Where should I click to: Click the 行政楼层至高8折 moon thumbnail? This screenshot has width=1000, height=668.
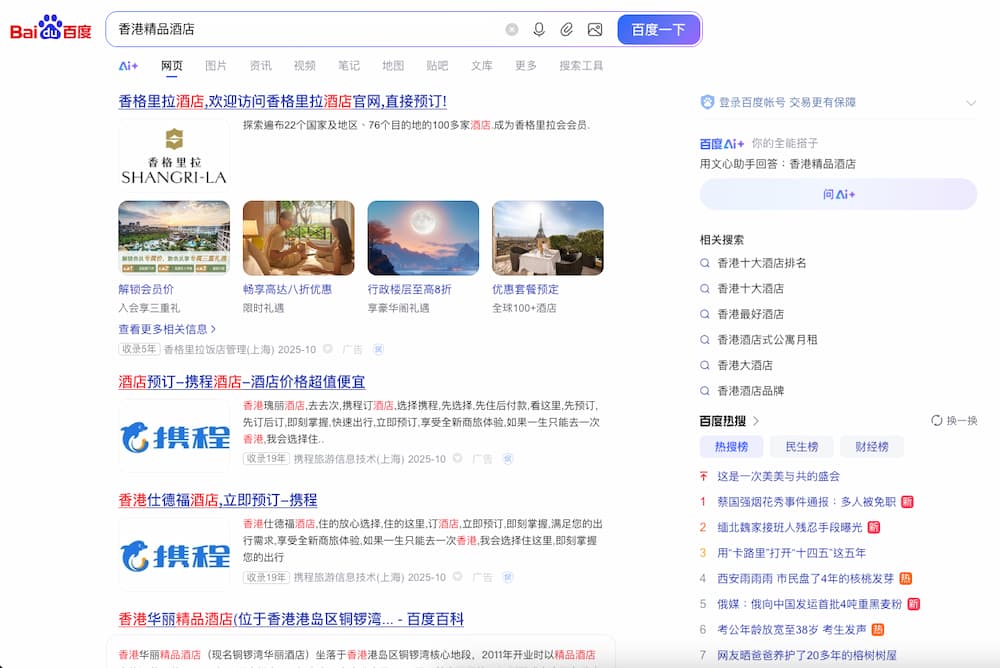pyautogui.click(x=423, y=238)
